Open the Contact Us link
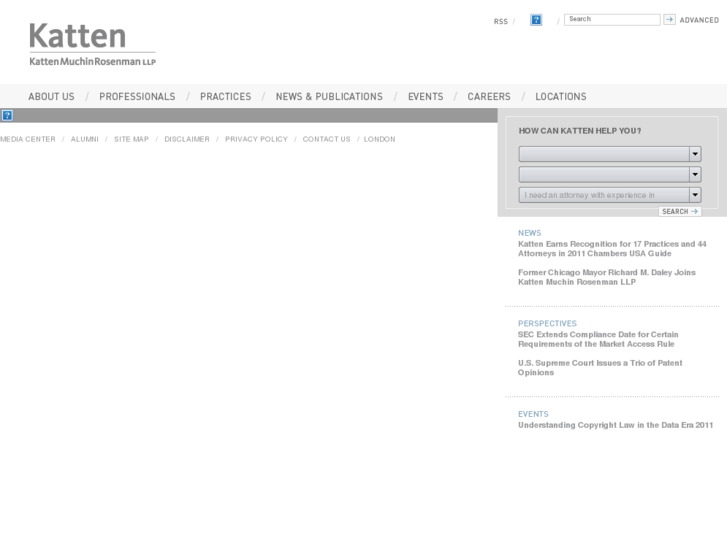Viewport: 727px width, 545px height. pyautogui.click(x=326, y=139)
